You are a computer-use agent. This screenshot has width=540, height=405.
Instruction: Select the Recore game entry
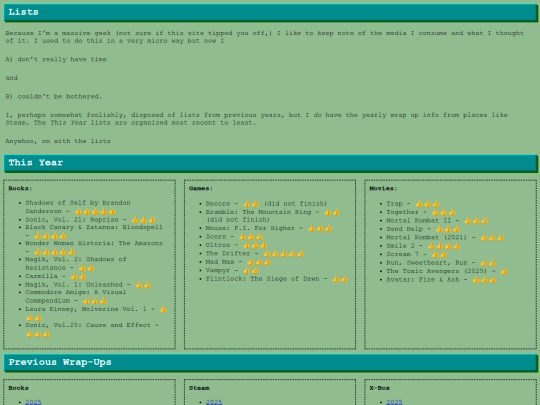266,204
